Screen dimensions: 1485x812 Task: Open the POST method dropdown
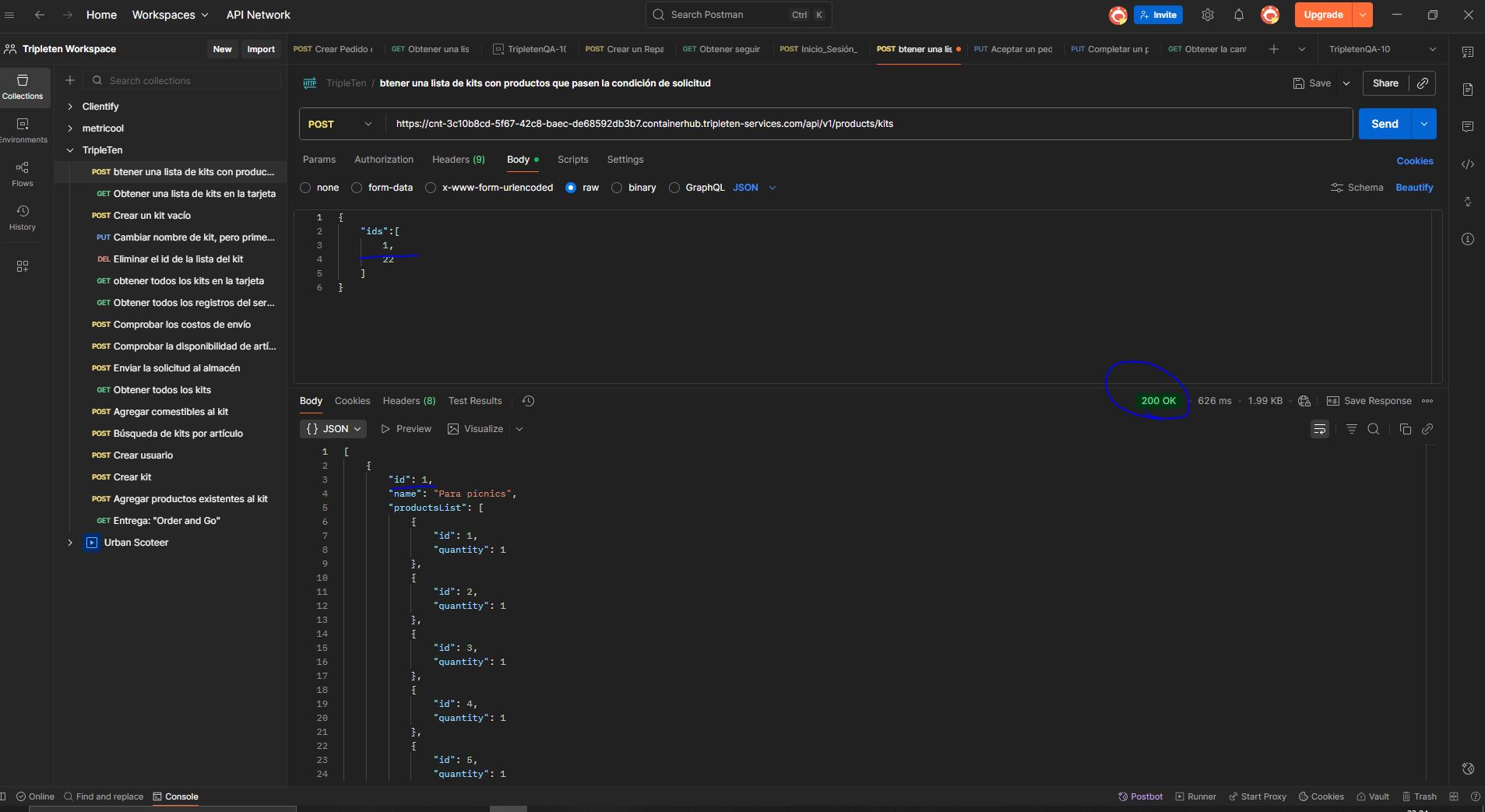click(x=340, y=124)
